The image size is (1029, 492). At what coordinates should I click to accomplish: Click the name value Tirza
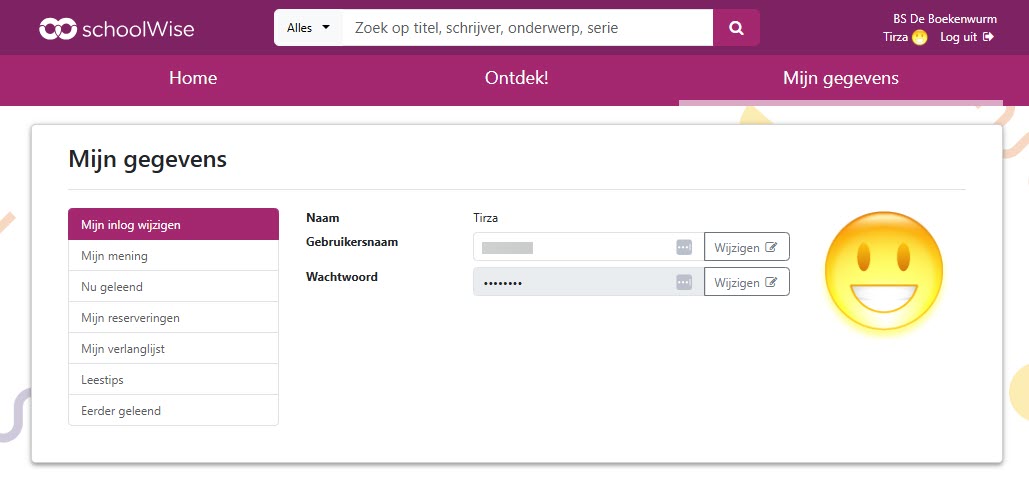coord(486,218)
